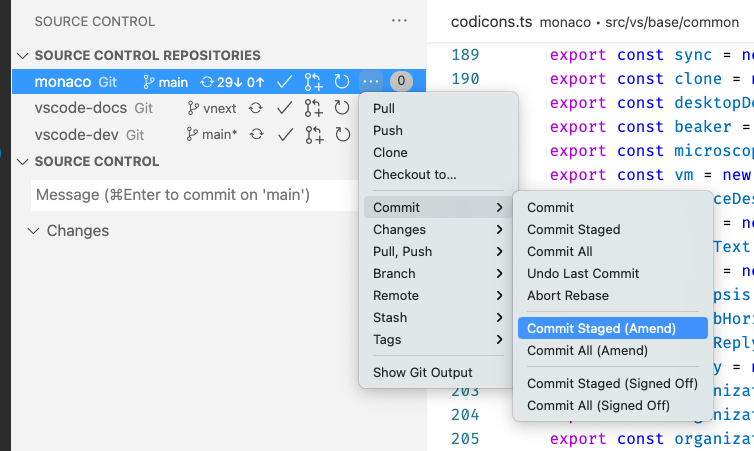Synchronize changes 29 down 0 up for monaco
Image resolution: width=754 pixels, height=451 pixels.
coord(232,82)
